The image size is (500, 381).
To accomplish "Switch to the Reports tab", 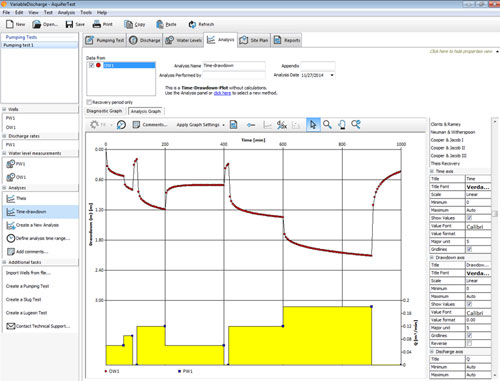I will (287, 40).
